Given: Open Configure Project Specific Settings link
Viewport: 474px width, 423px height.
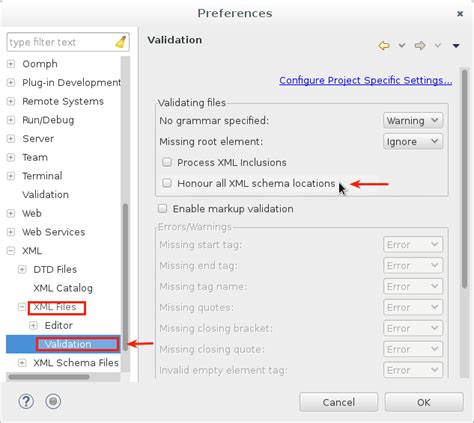Looking at the screenshot, I should tap(366, 80).
